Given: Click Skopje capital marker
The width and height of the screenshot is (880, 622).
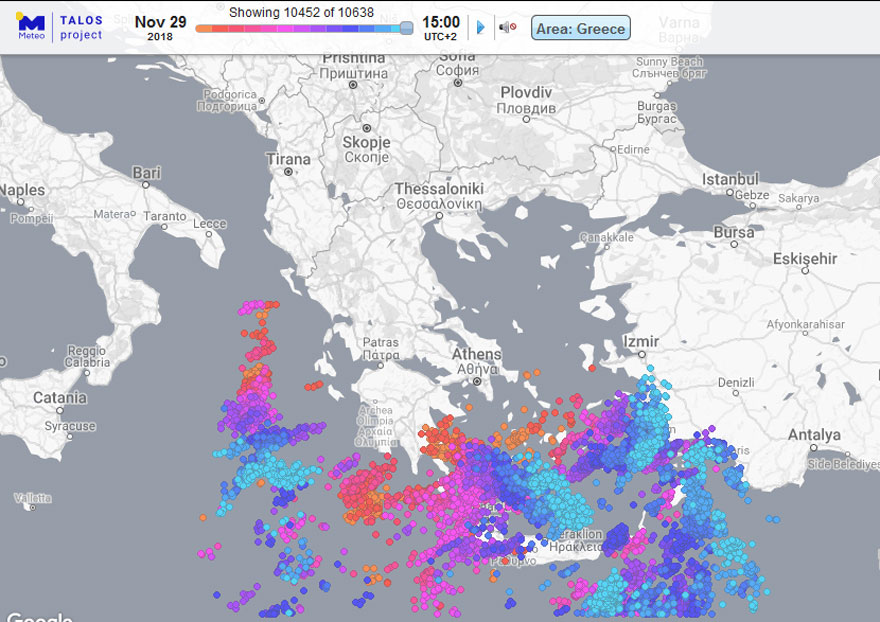Looking at the screenshot, I should (367, 128).
